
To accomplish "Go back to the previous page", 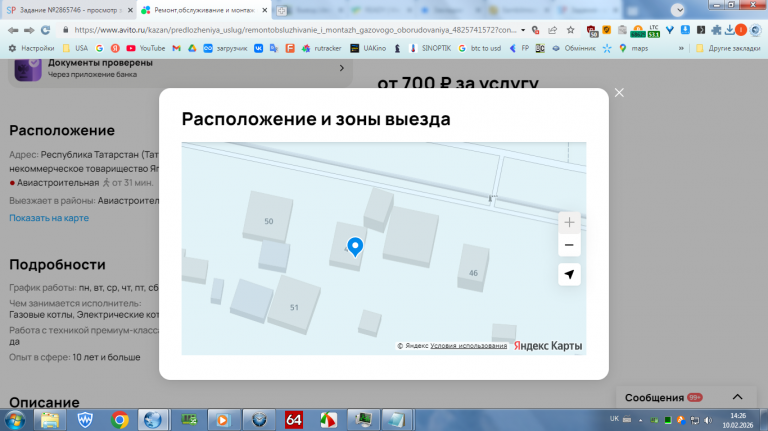I will (13, 30).
